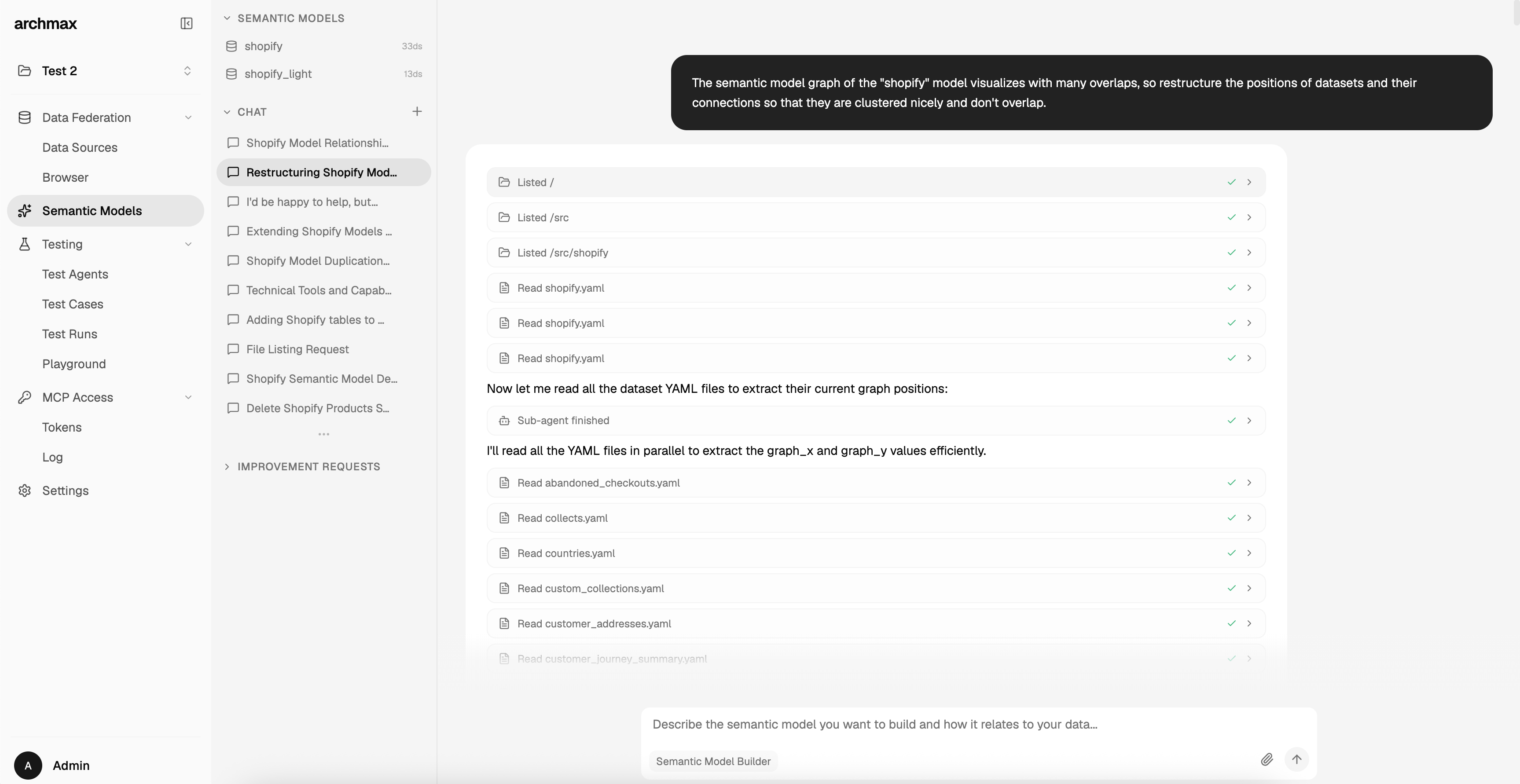This screenshot has height=784, width=1520.
Task: Expand the 'Read collects.yaml' result row
Action: [x=1250, y=517]
